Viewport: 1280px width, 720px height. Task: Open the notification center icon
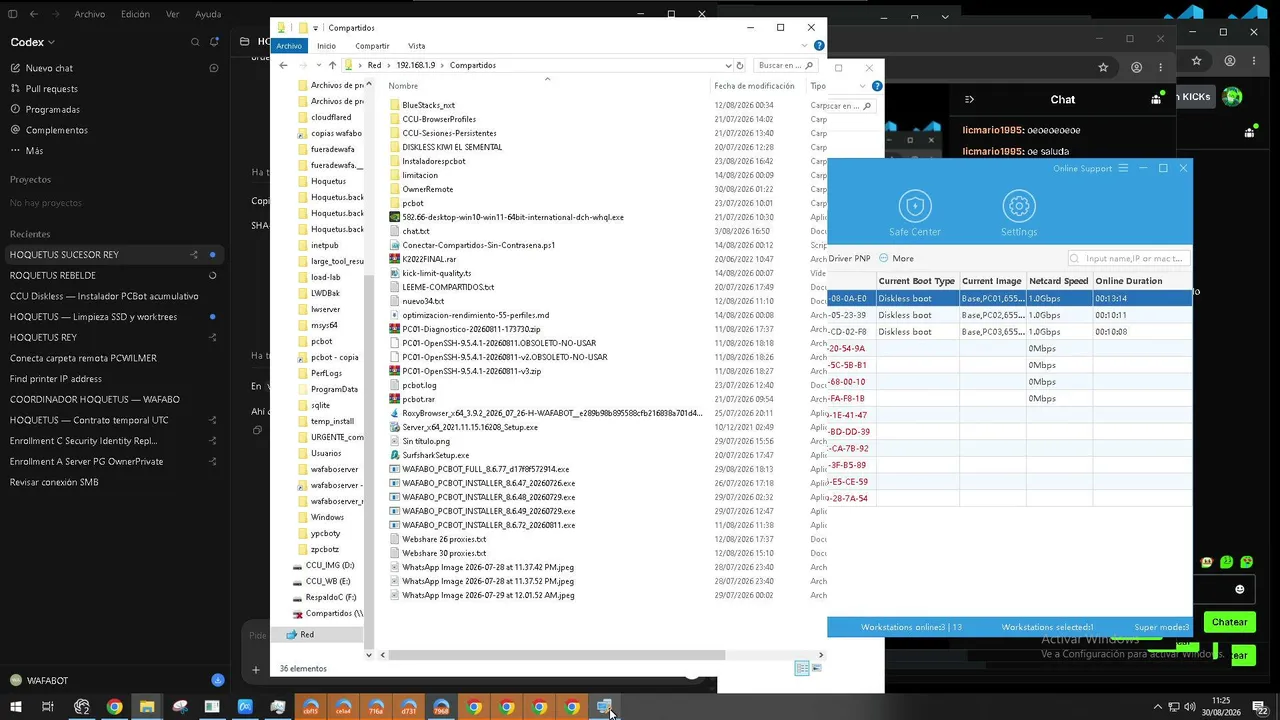click(x=1262, y=707)
